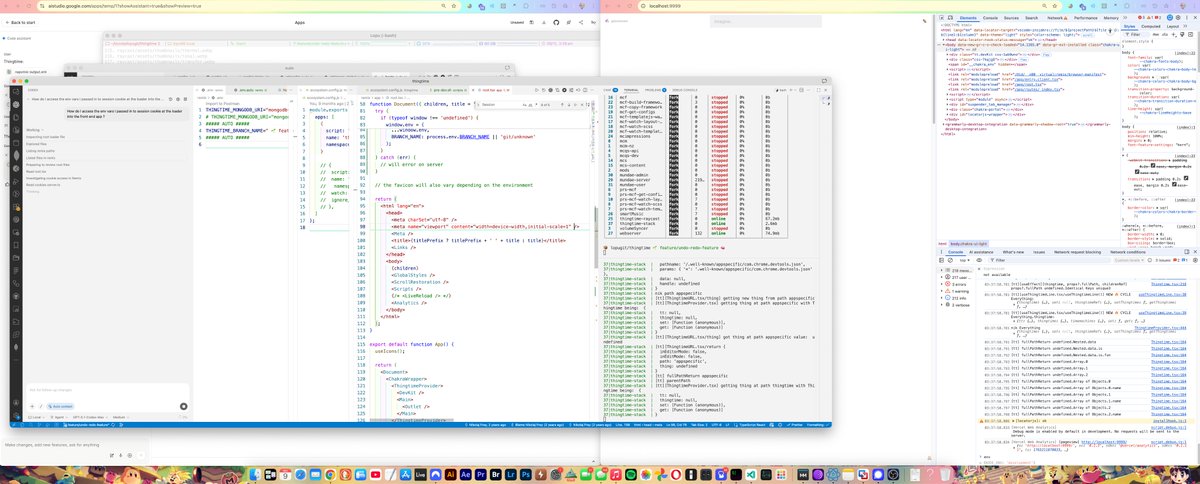Click body.chakra-ui-light breadcrumb in DevTools
Screen dimensions: 1200x484
pyautogui.click(x=969, y=243)
